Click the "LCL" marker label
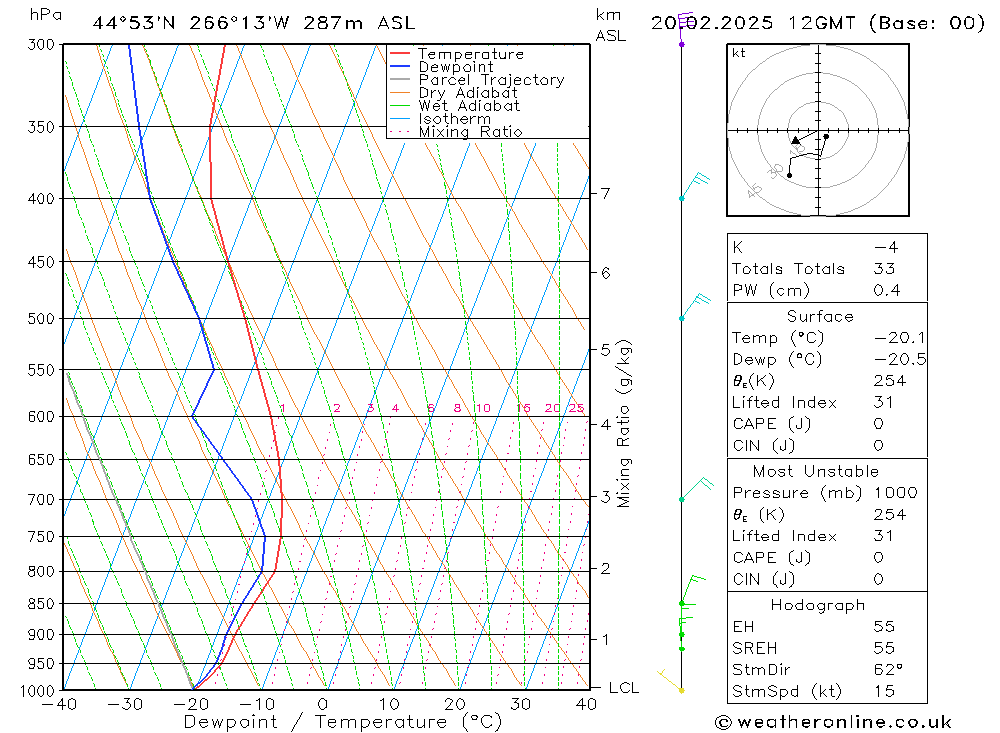Viewport: 1000px width, 733px height. coord(624,688)
